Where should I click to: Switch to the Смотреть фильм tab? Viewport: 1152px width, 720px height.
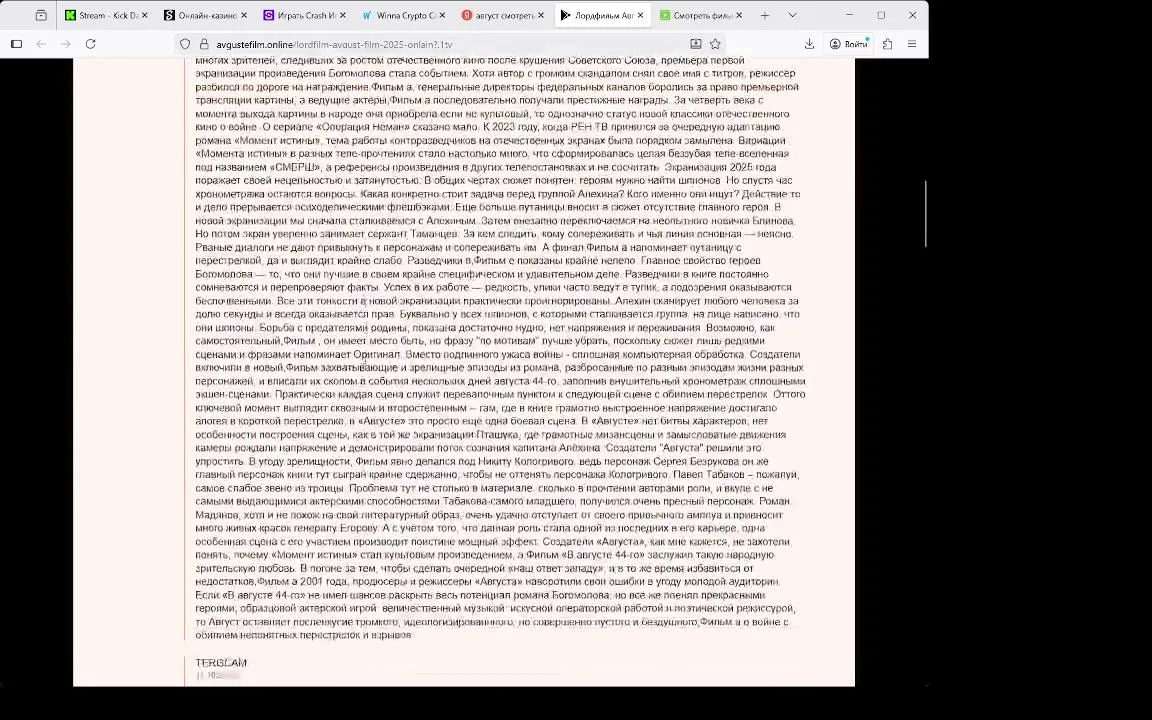(x=701, y=15)
